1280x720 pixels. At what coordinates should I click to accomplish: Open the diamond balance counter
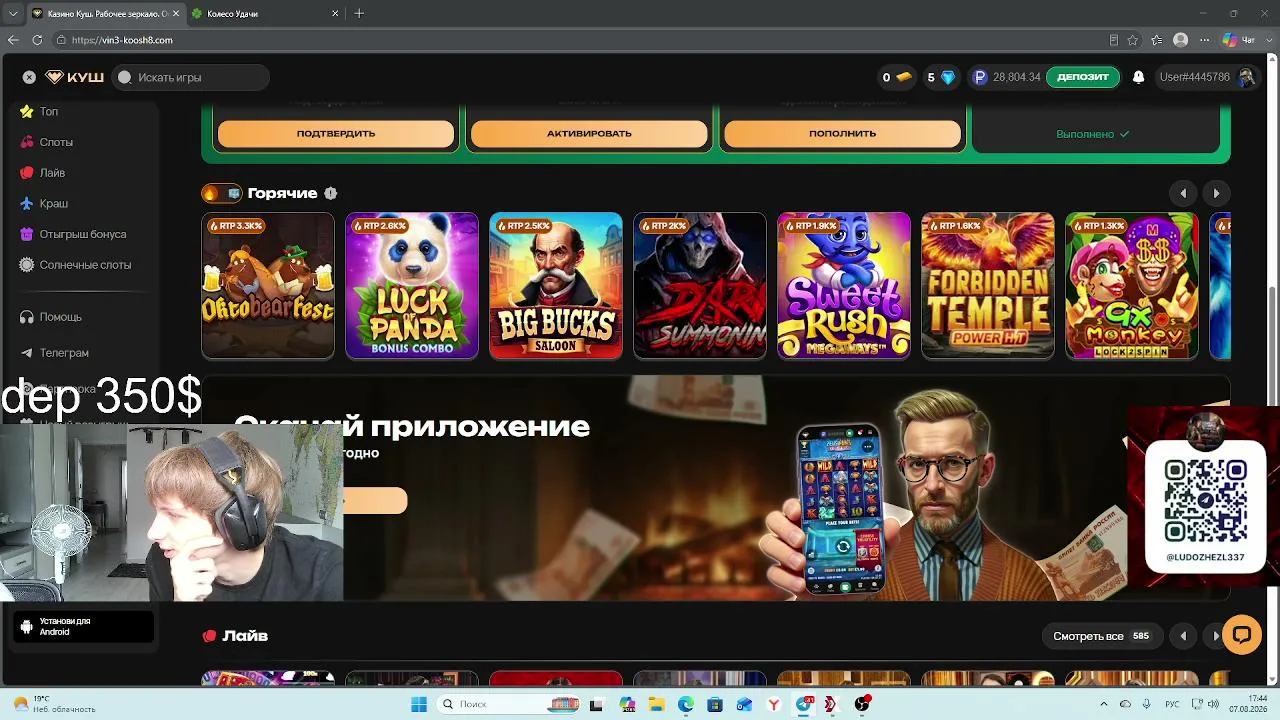pos(941,77)
